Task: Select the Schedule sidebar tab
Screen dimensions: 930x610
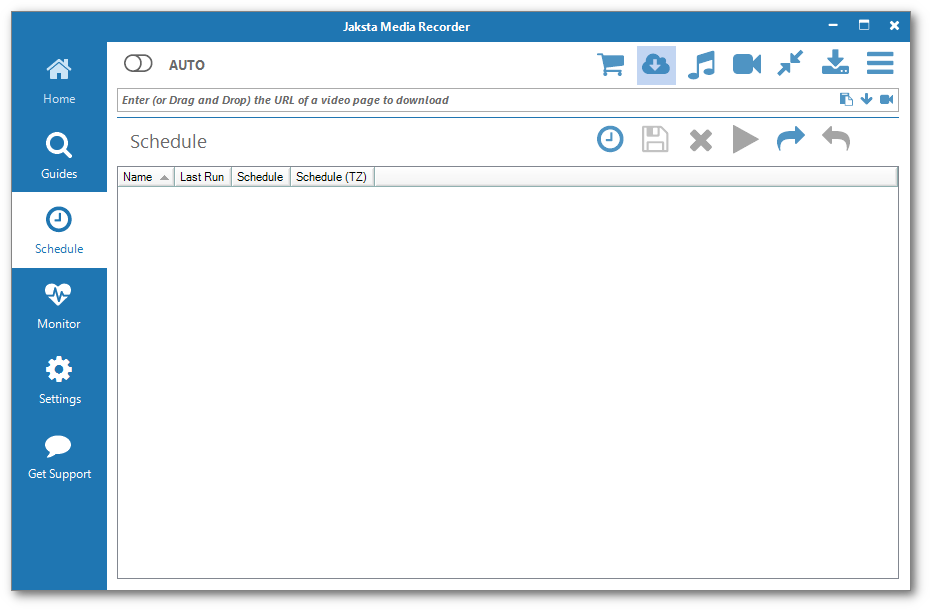Action: 59,230
